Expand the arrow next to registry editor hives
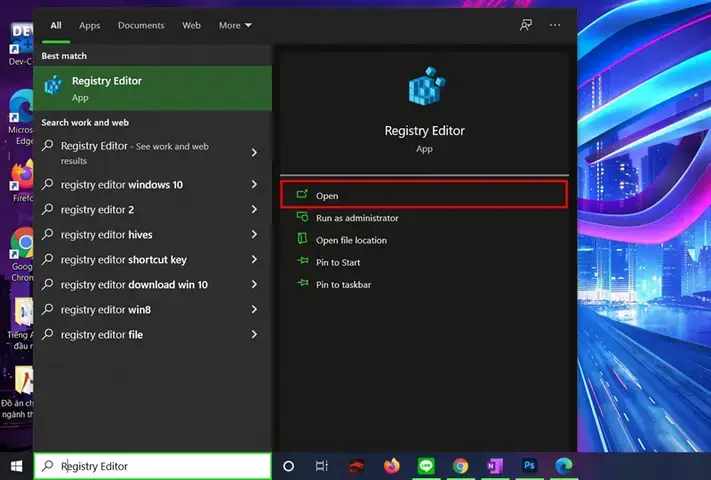The width and height of the screenshot is (711, 480). [254, 234]
